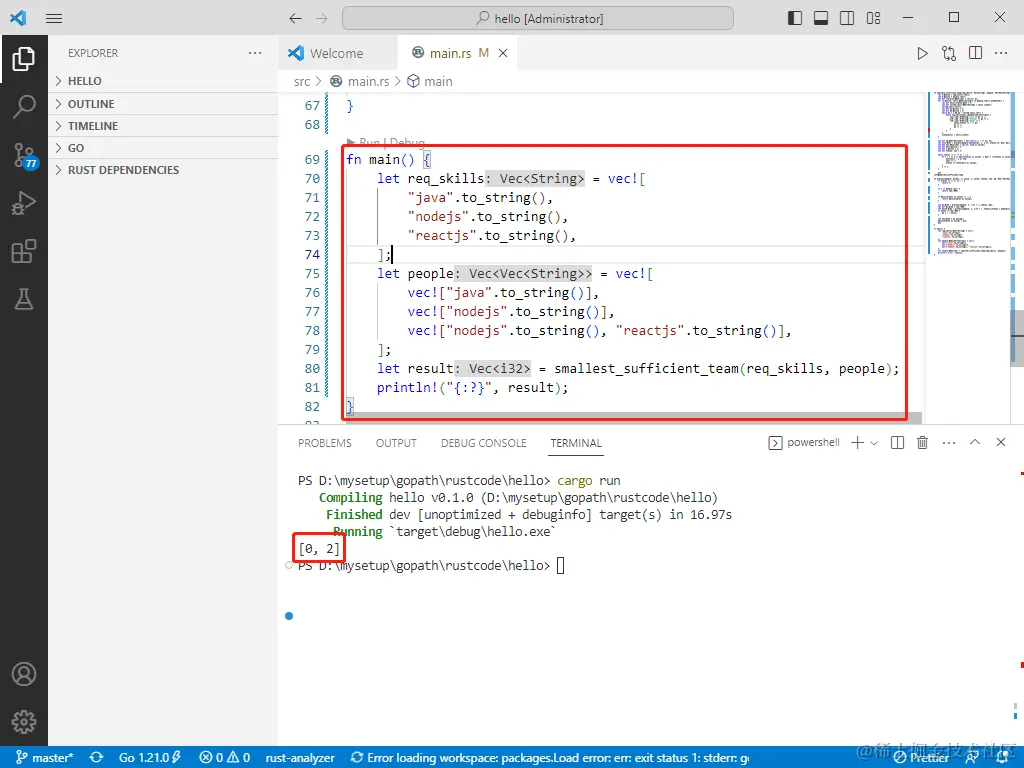The height and width of the screenshot is (768, 1024).
Task: Synchronize changes icon in status bar
Action: [x=97, y=758]
